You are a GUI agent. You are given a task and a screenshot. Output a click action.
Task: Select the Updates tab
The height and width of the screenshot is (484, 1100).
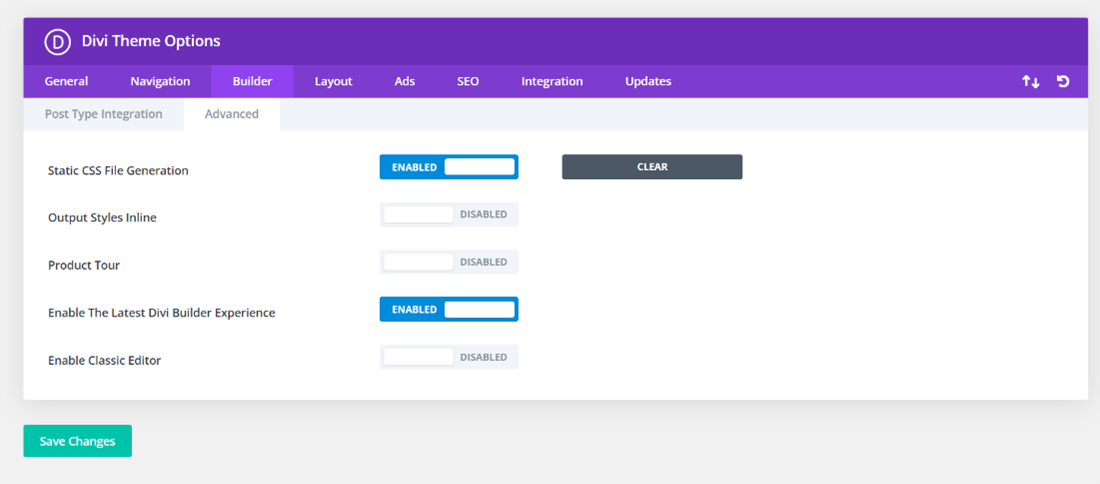(648, 81)
